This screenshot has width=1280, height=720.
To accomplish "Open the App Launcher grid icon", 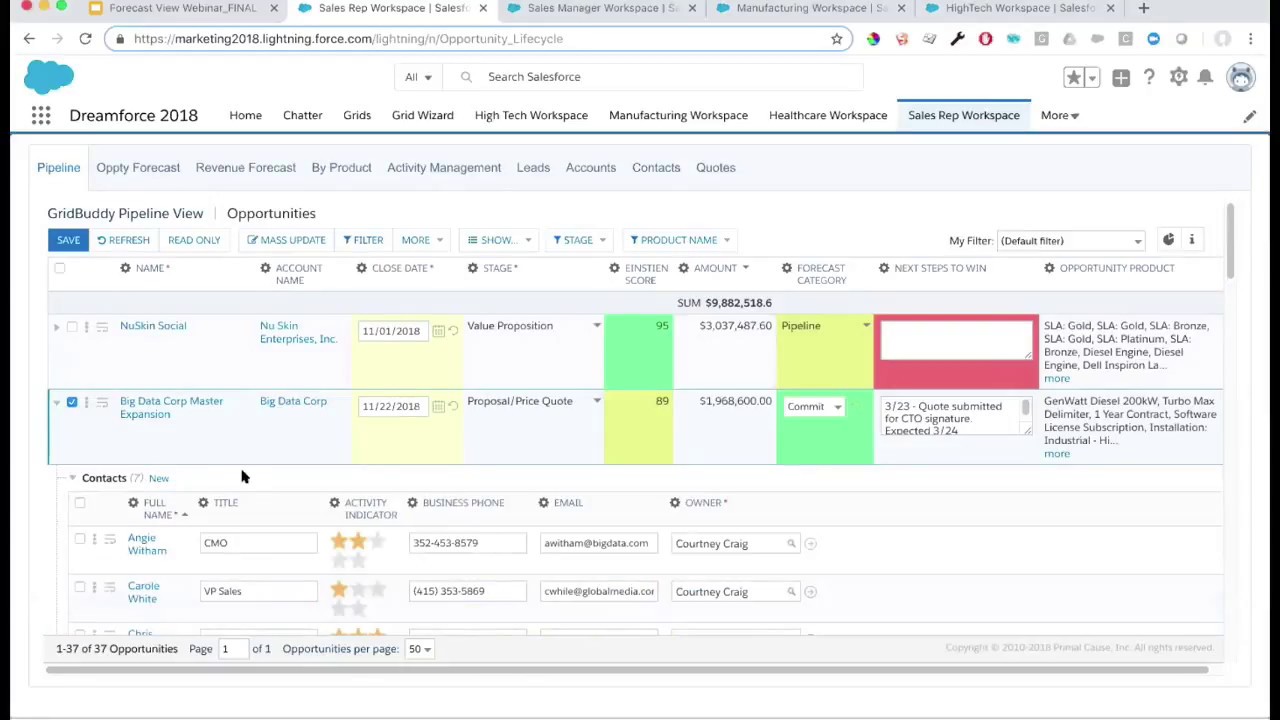I will [x=41, y=116].
